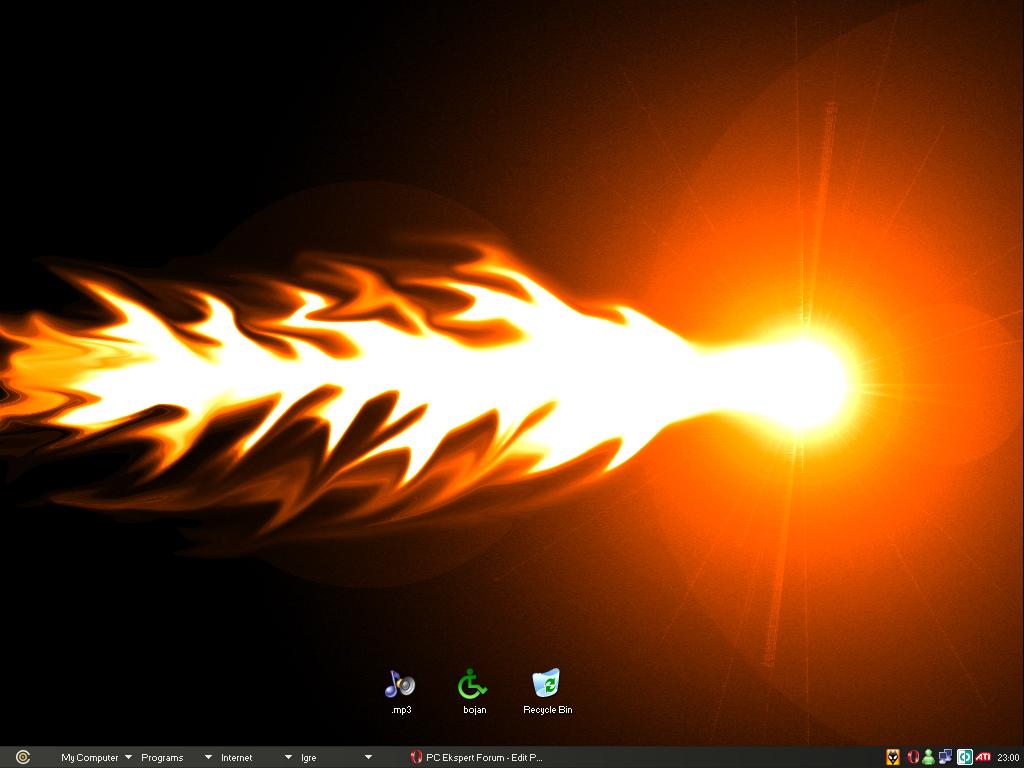This screenshot has height=768, width=1024.
Task: Open the ATI tray icon
Action: [984, 757]
